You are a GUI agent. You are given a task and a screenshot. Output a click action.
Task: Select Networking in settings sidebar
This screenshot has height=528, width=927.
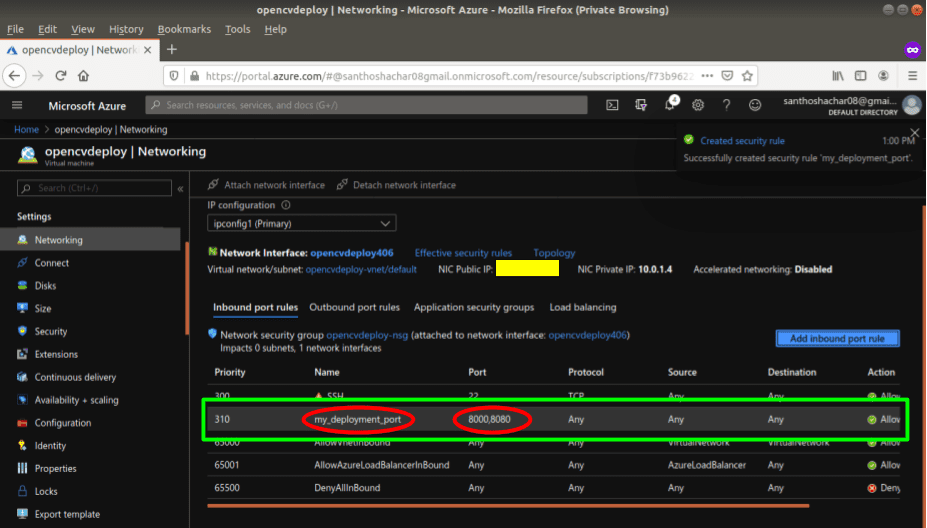point(90,240)
